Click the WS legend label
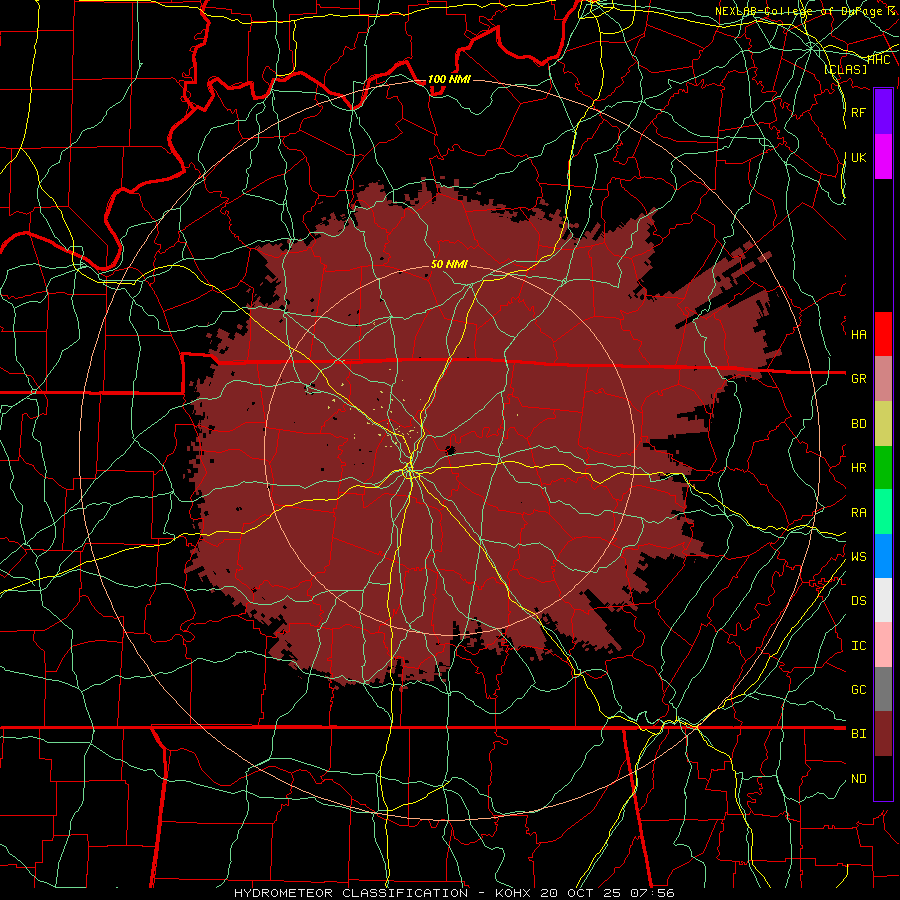900x900 pixels. pyautogui.click(x=858, y=557)
